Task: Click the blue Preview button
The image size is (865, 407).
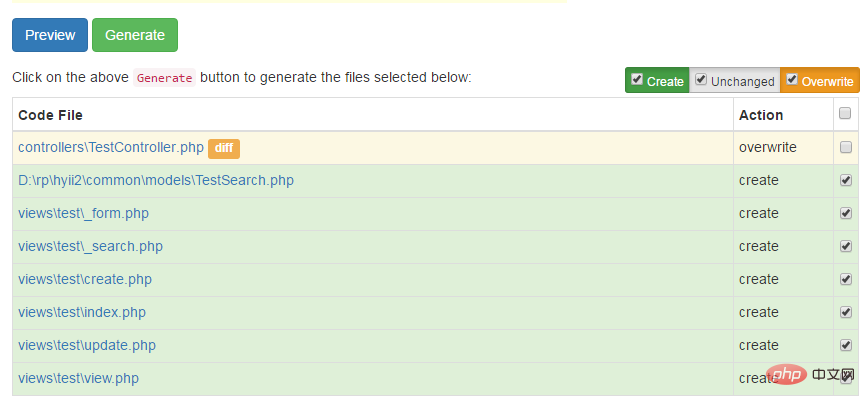Action: [50, 35]
